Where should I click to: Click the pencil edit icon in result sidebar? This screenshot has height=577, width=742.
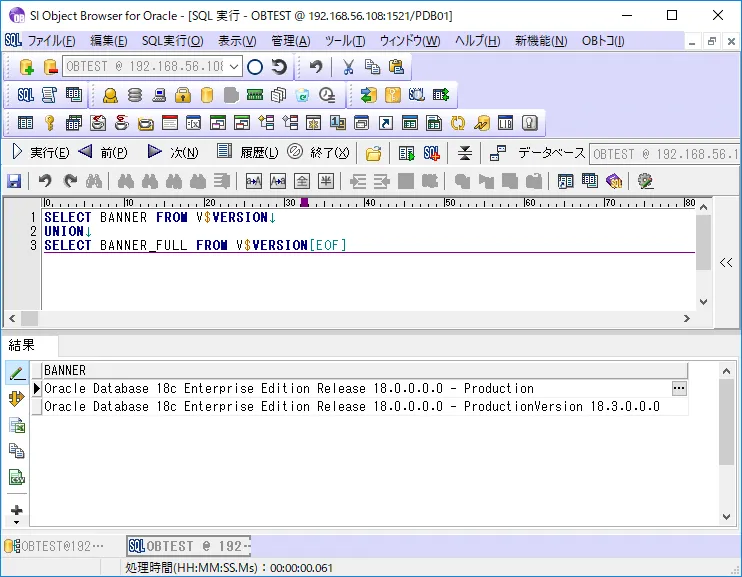[x=17, y=373]
